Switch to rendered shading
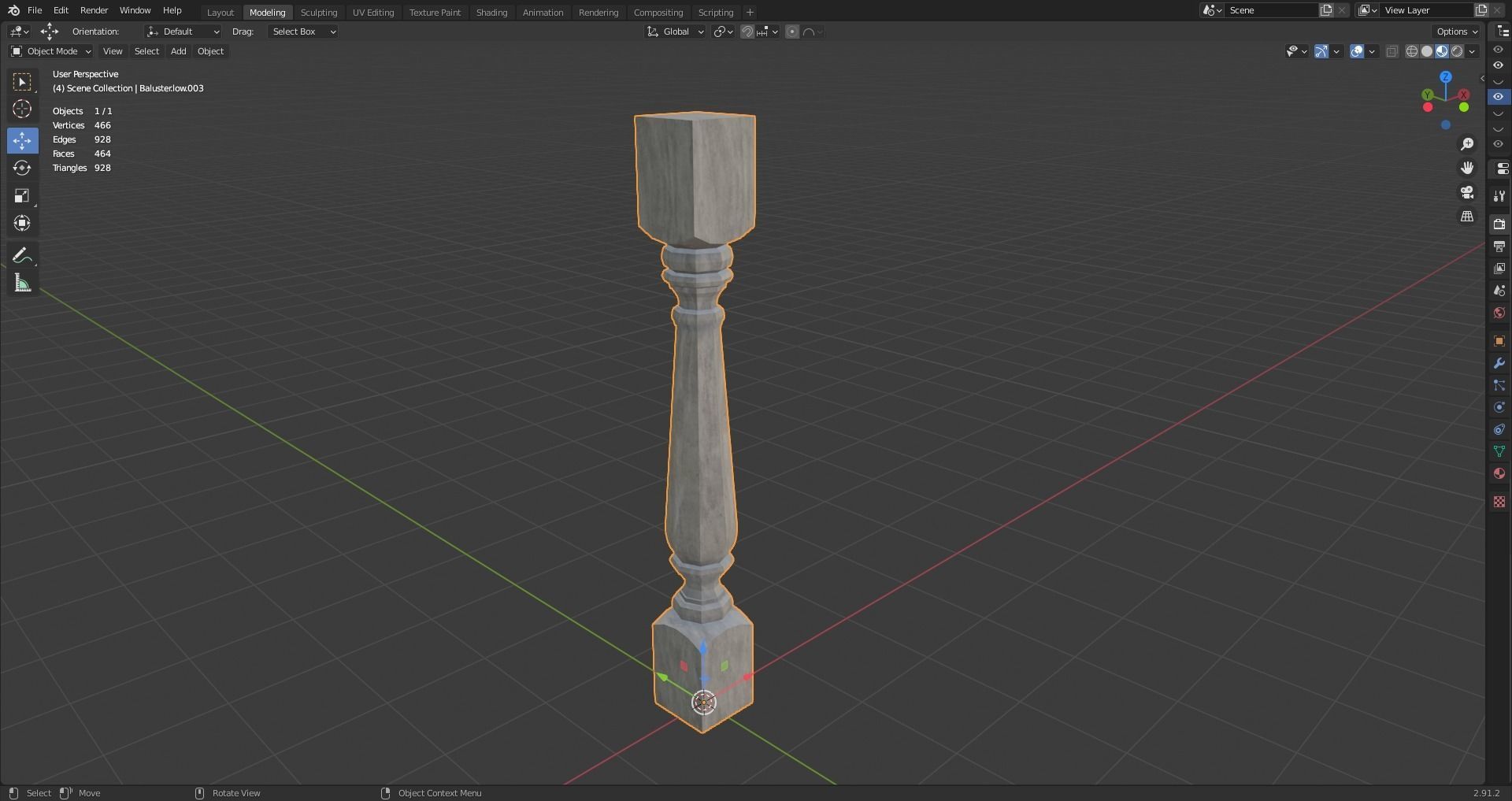The width and height of the screenshot is (1512, 801). coord(1457,51)
